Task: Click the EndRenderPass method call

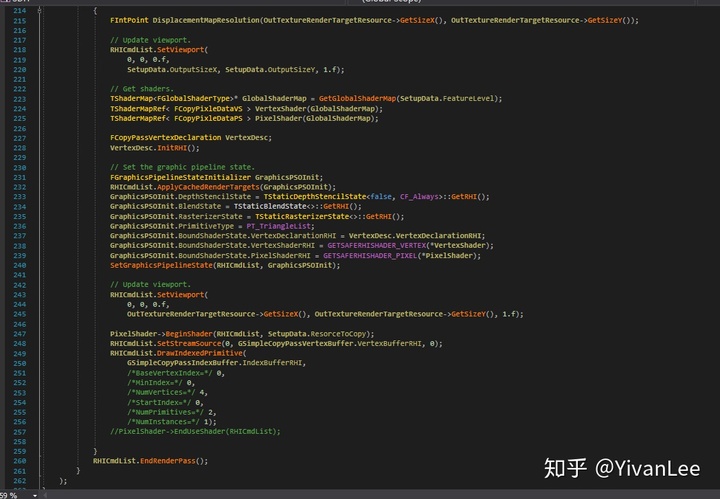Action: tap(168, 460)
